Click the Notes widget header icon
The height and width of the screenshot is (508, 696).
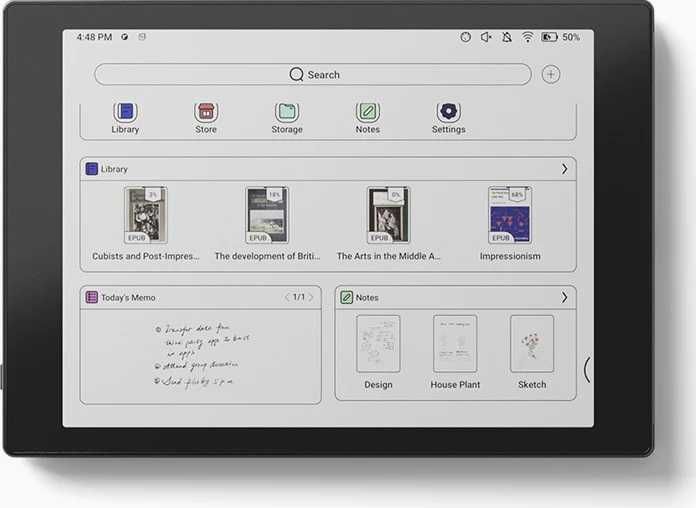pyautogui.click(x=346, y=297)
